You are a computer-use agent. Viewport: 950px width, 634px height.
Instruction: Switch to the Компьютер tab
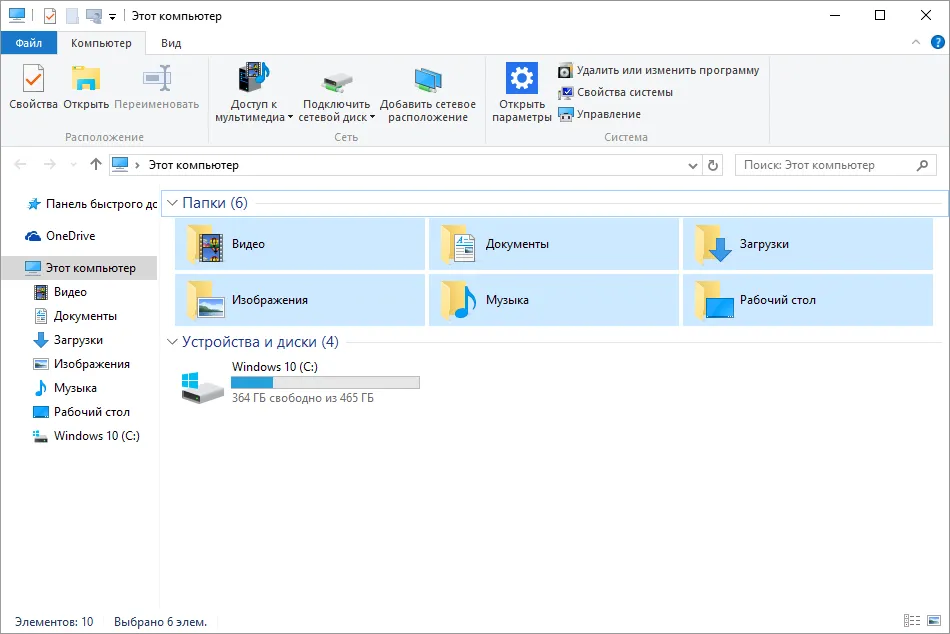coord(101,43)
